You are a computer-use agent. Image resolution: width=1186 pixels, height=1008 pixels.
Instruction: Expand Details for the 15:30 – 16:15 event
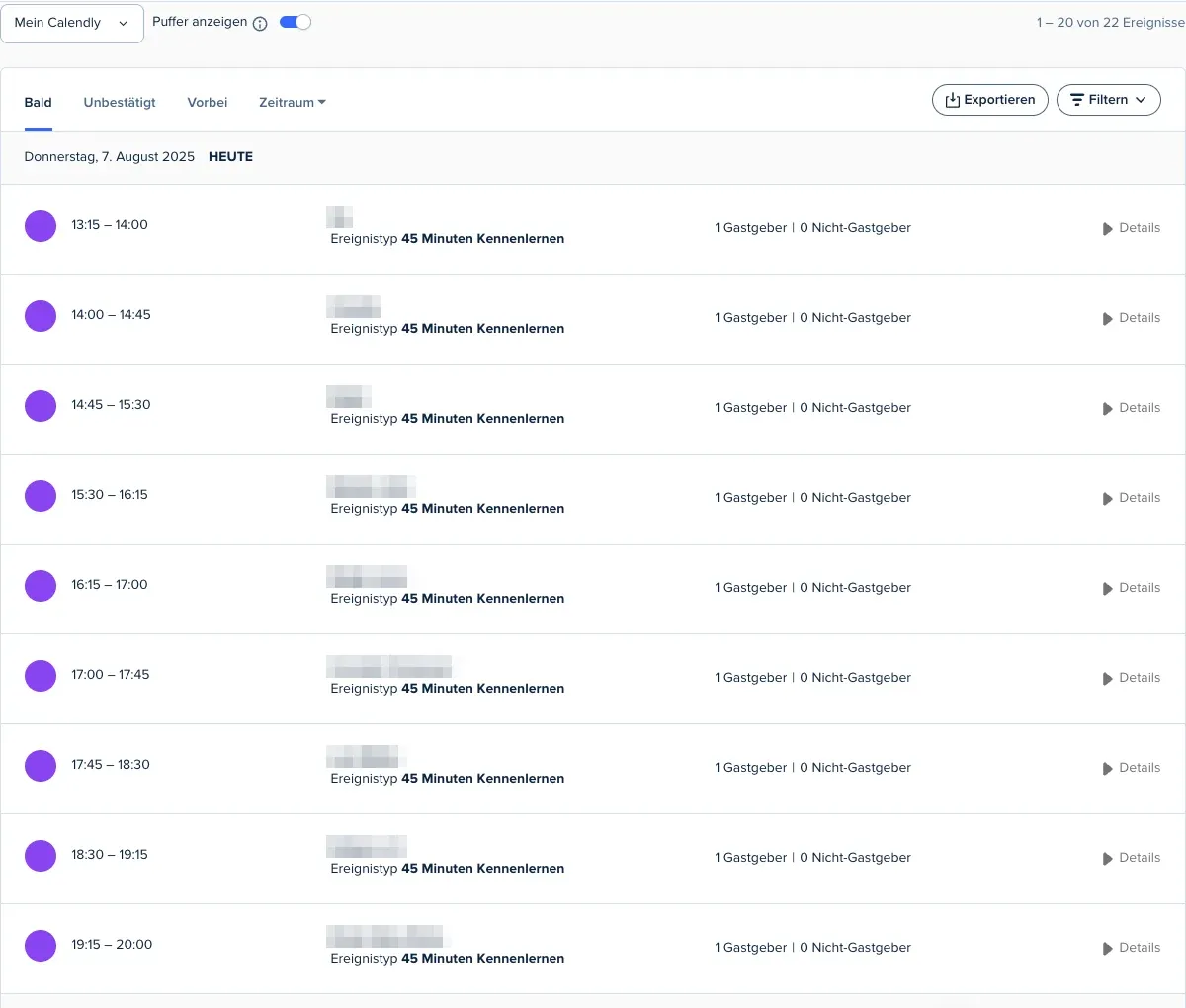click(x=1132, y=498)
